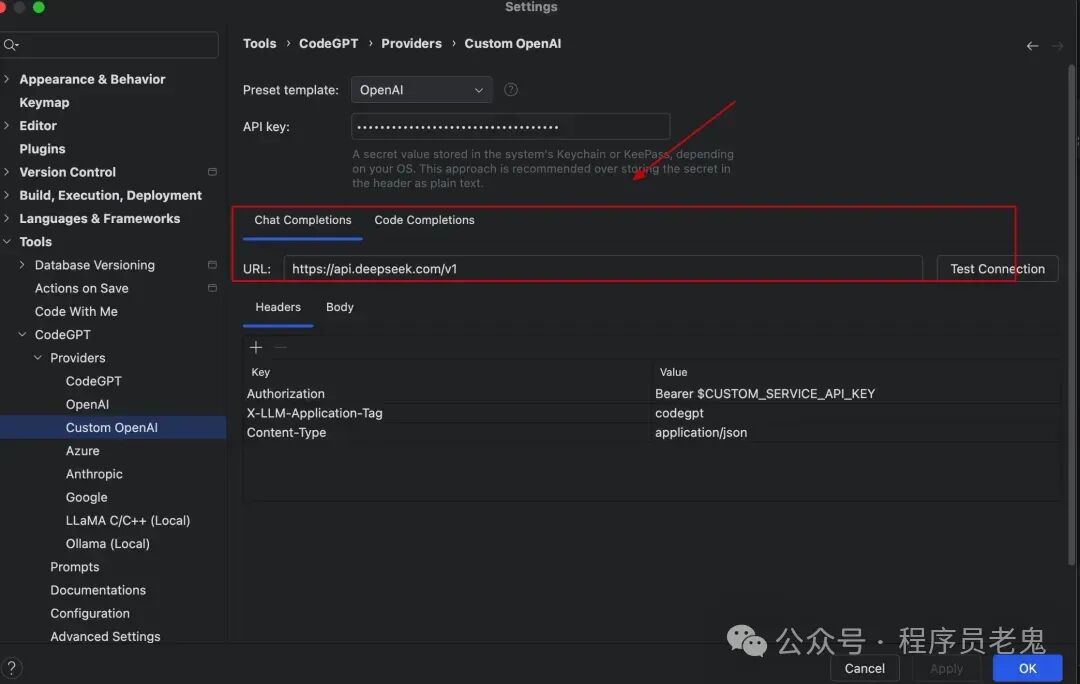Collapse the Providers node

pyautogui.click(x=38, y=358)
